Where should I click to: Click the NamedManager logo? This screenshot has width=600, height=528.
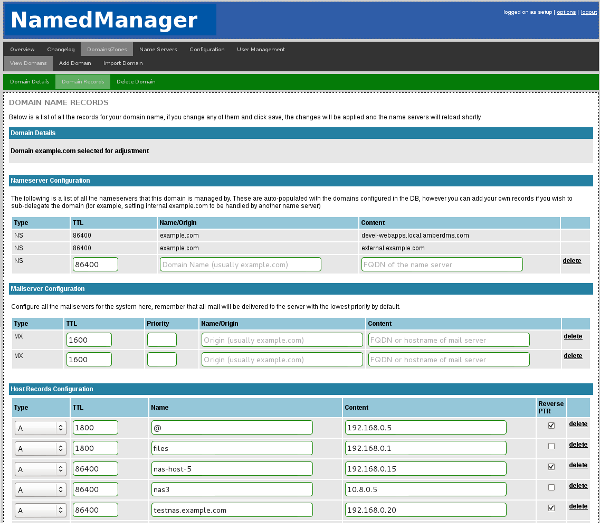click(110, 20)
